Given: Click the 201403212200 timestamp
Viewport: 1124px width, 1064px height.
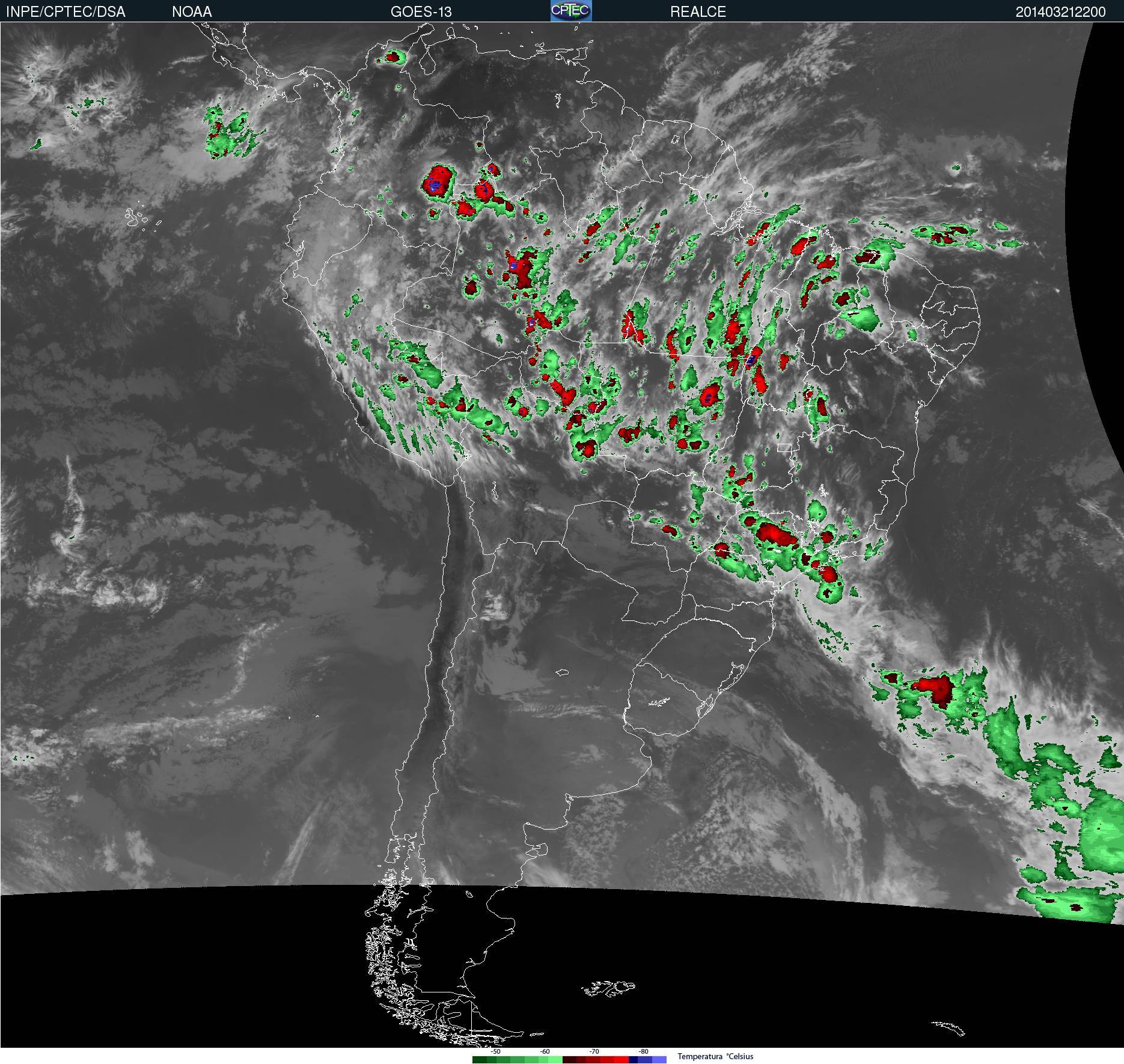Looking at the screenshot, I should click(1060, 12).
